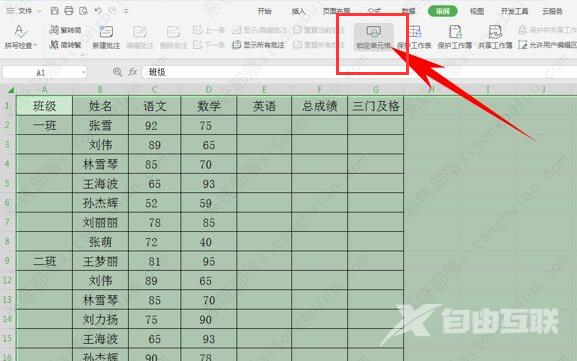Click the fx insert function icon
The height and width of the screenshot is (361, 577).
(x=133, y=72)
